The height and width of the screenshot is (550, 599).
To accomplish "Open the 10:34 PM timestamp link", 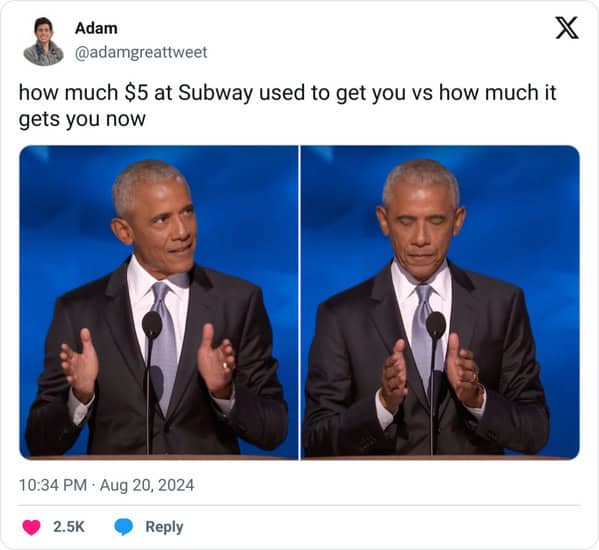I will tap(53, 485).
